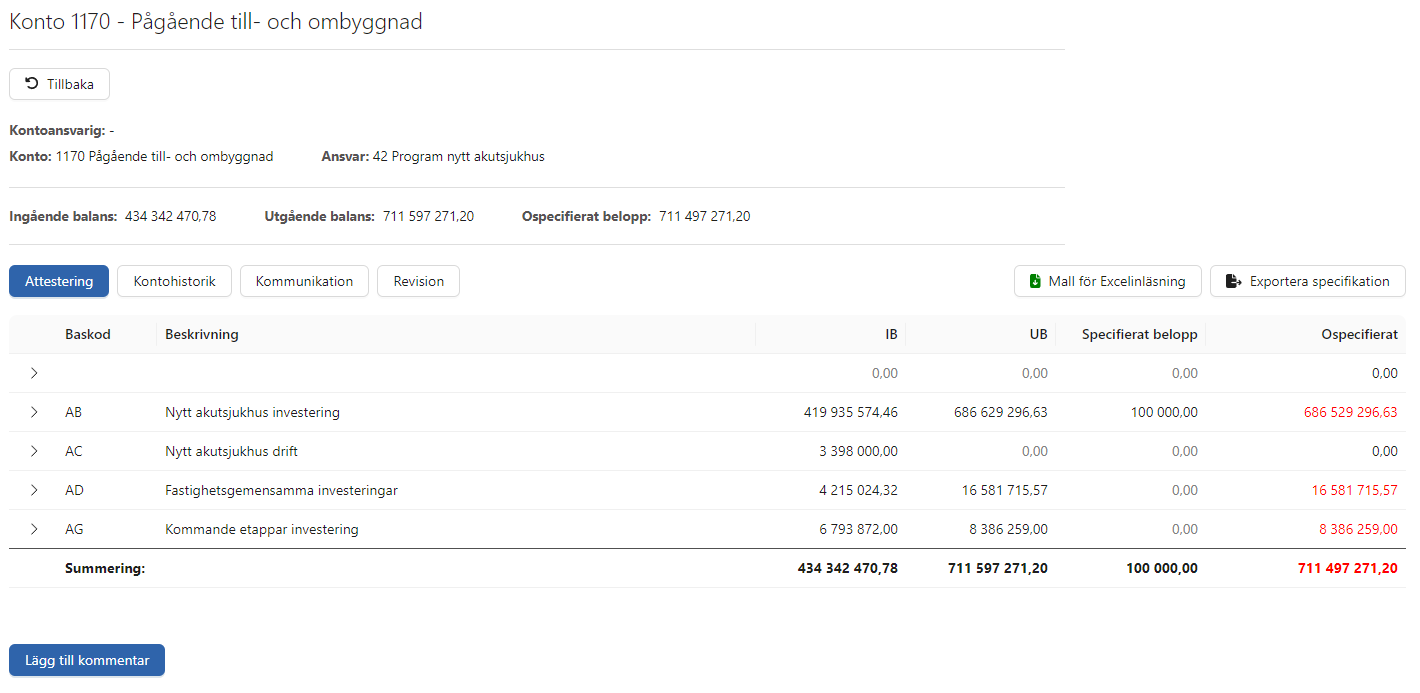Select the Revision tab

(x=418, y=281)
